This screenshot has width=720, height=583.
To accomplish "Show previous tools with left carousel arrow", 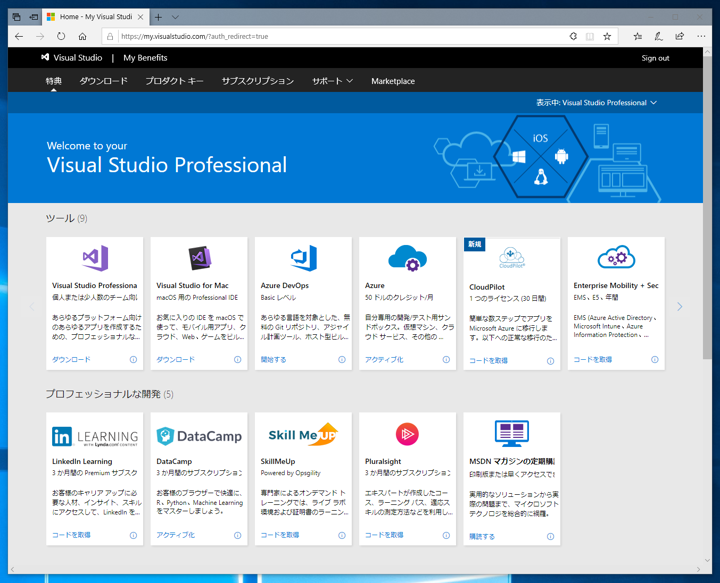I will [x=32, y=307].
